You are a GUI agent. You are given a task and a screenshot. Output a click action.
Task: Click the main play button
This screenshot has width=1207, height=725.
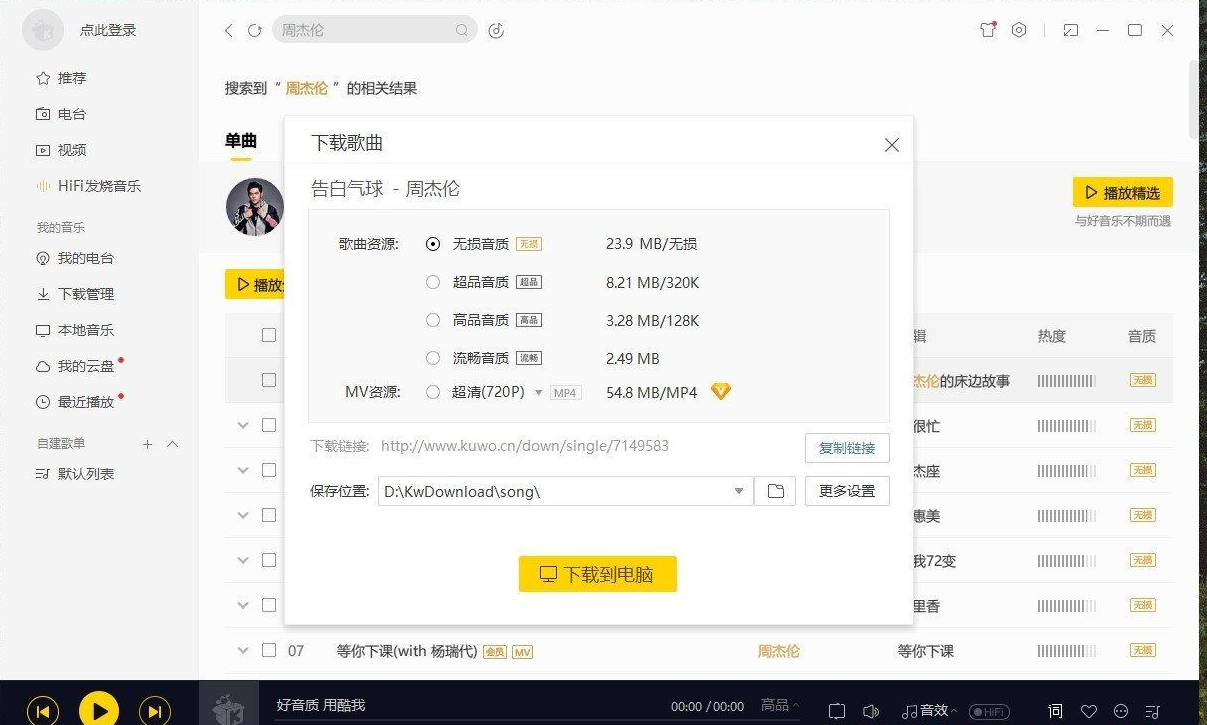[99, 710]
